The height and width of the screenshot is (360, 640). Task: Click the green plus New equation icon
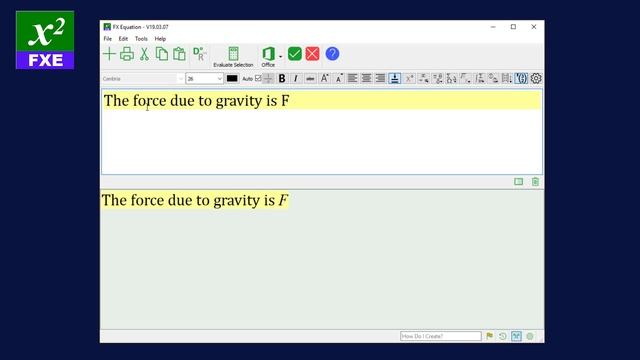[x=109, y=54]
